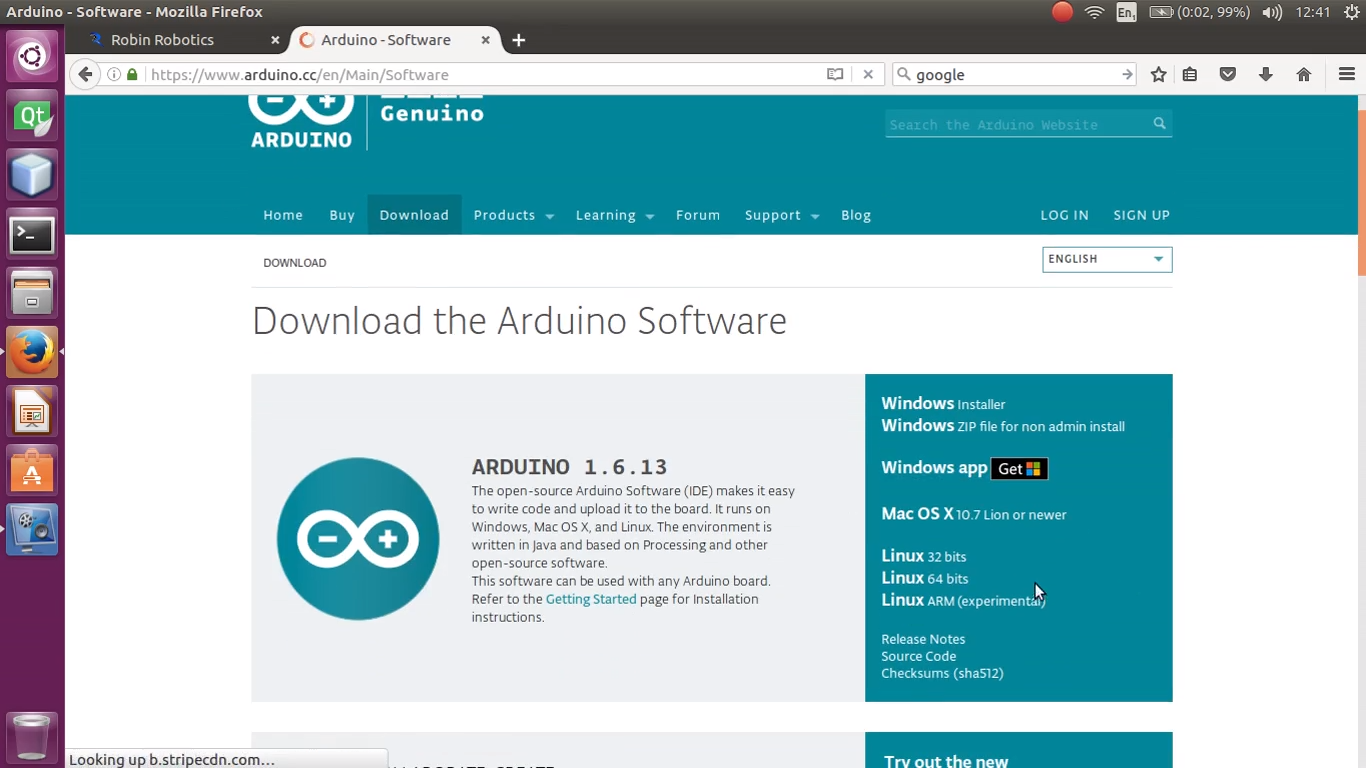1366x768 pixels.
Task: Click the Save to Pocket icon
Action: coord(1228,74)
